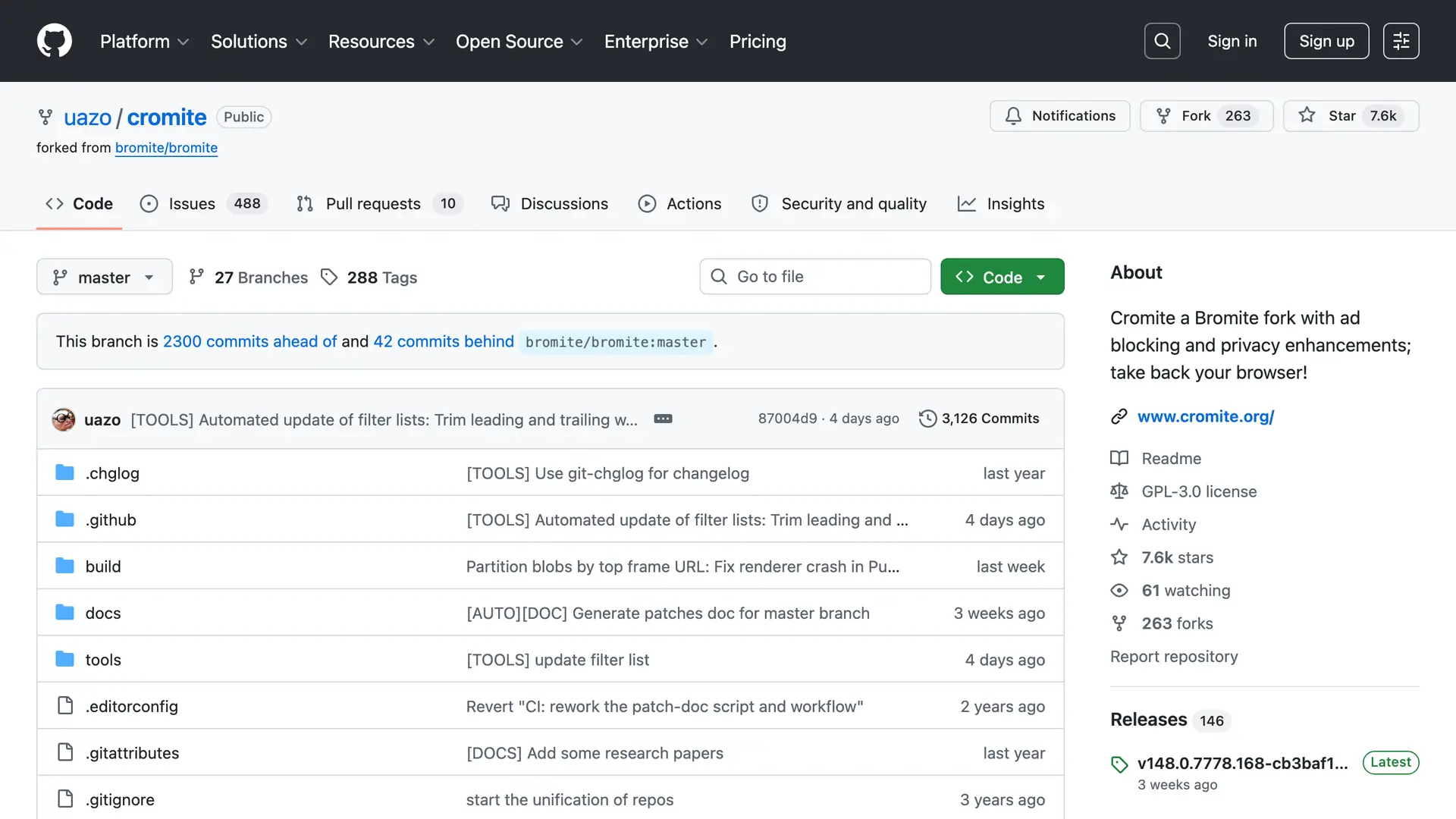Click the uazo owner link
Image resolution: width=1456 pixels, height=819 pixels.
(x=87, y=118)
